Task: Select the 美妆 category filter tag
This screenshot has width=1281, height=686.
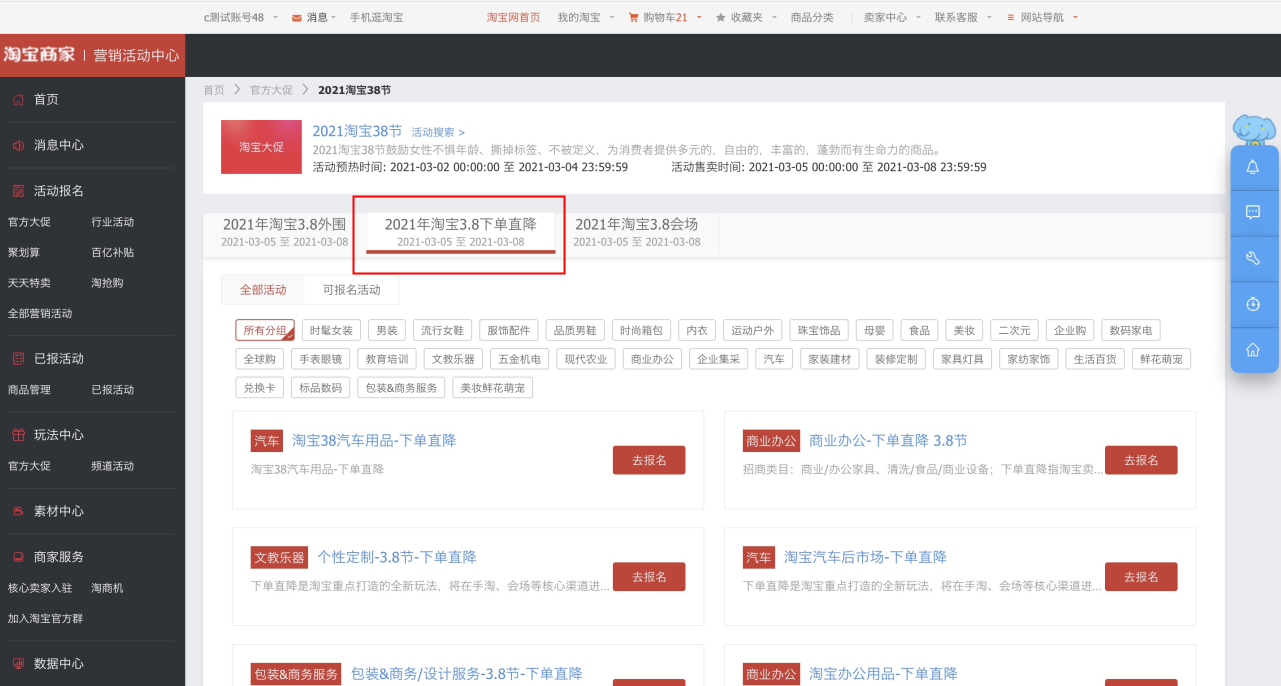Action: (964, 331)
